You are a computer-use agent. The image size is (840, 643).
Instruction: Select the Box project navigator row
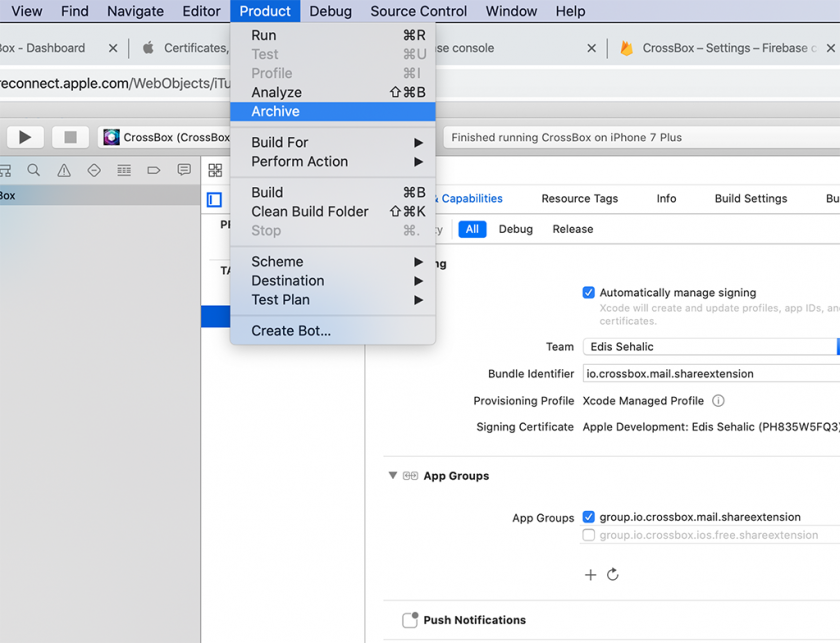point(100,196)
